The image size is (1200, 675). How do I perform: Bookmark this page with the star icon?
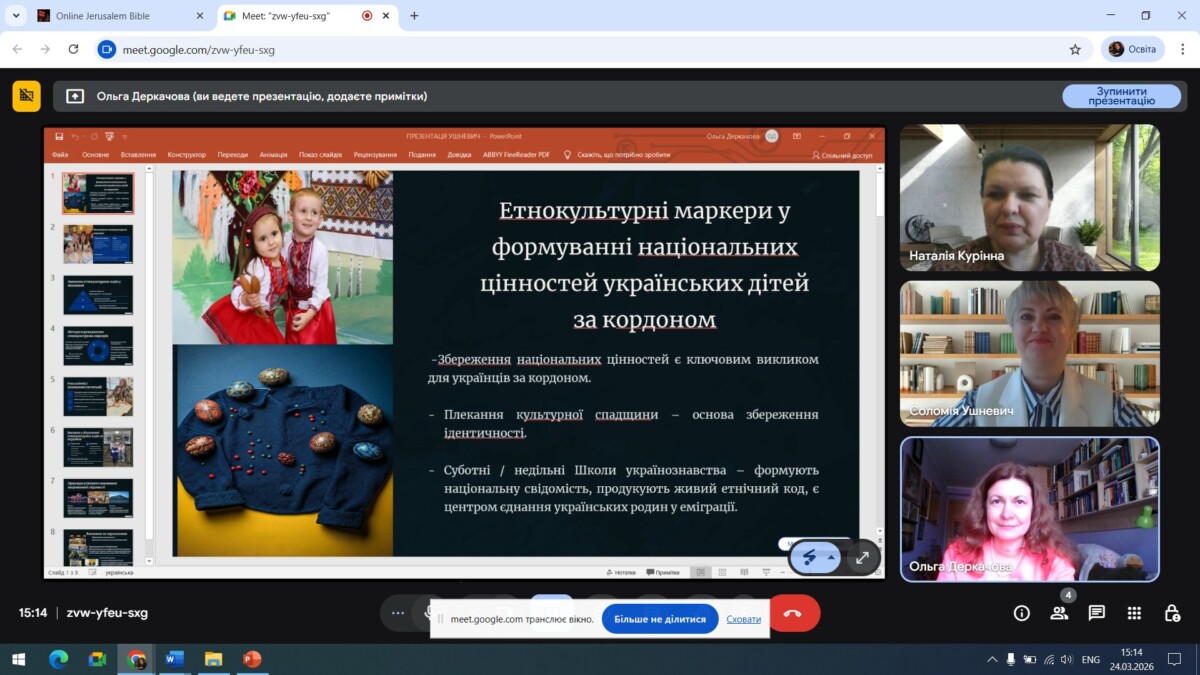click(x=1075, y=49)
